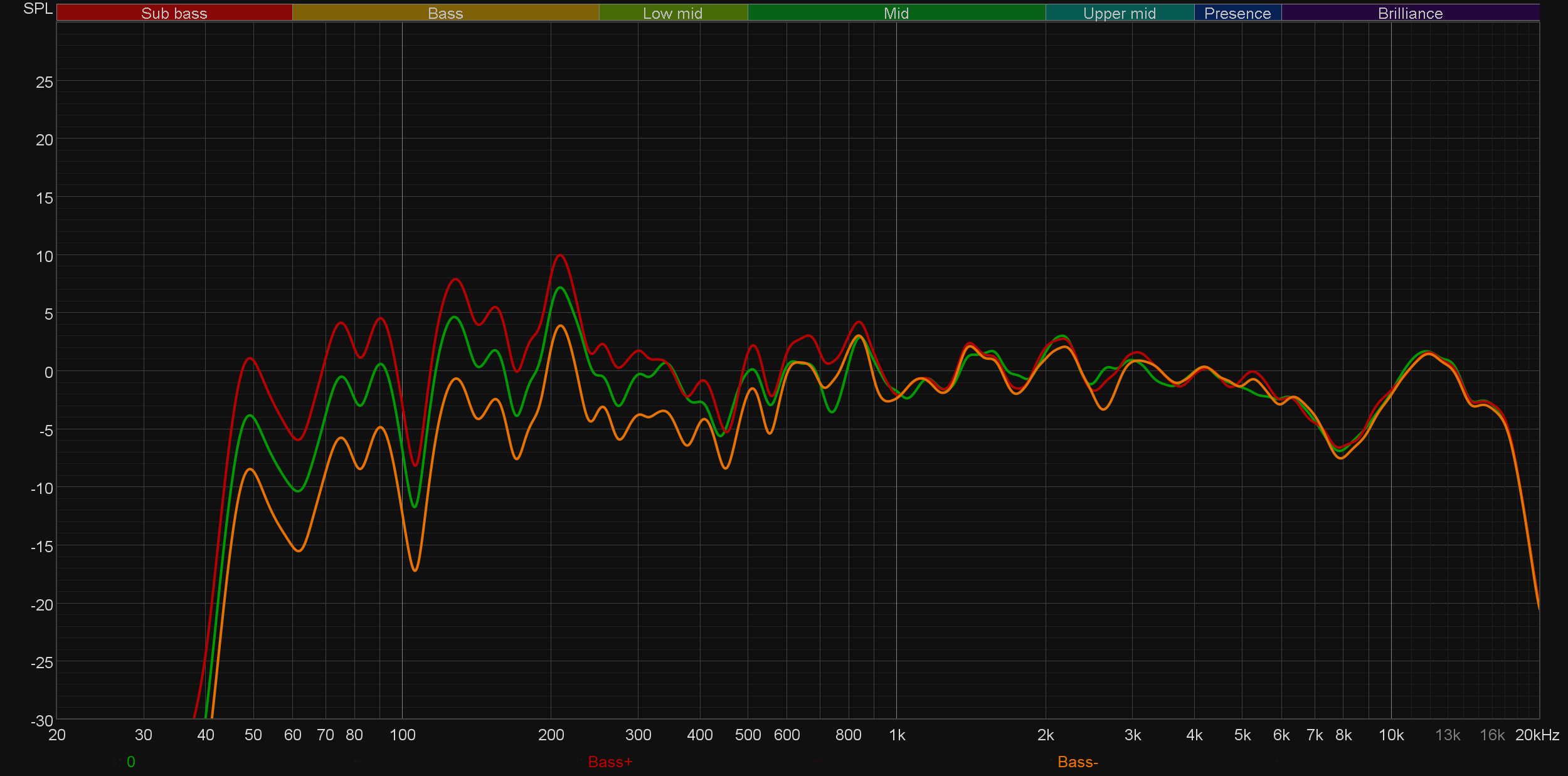
Task: Click the 50 Hz frequency axis label
Action: tap(253, 735)
